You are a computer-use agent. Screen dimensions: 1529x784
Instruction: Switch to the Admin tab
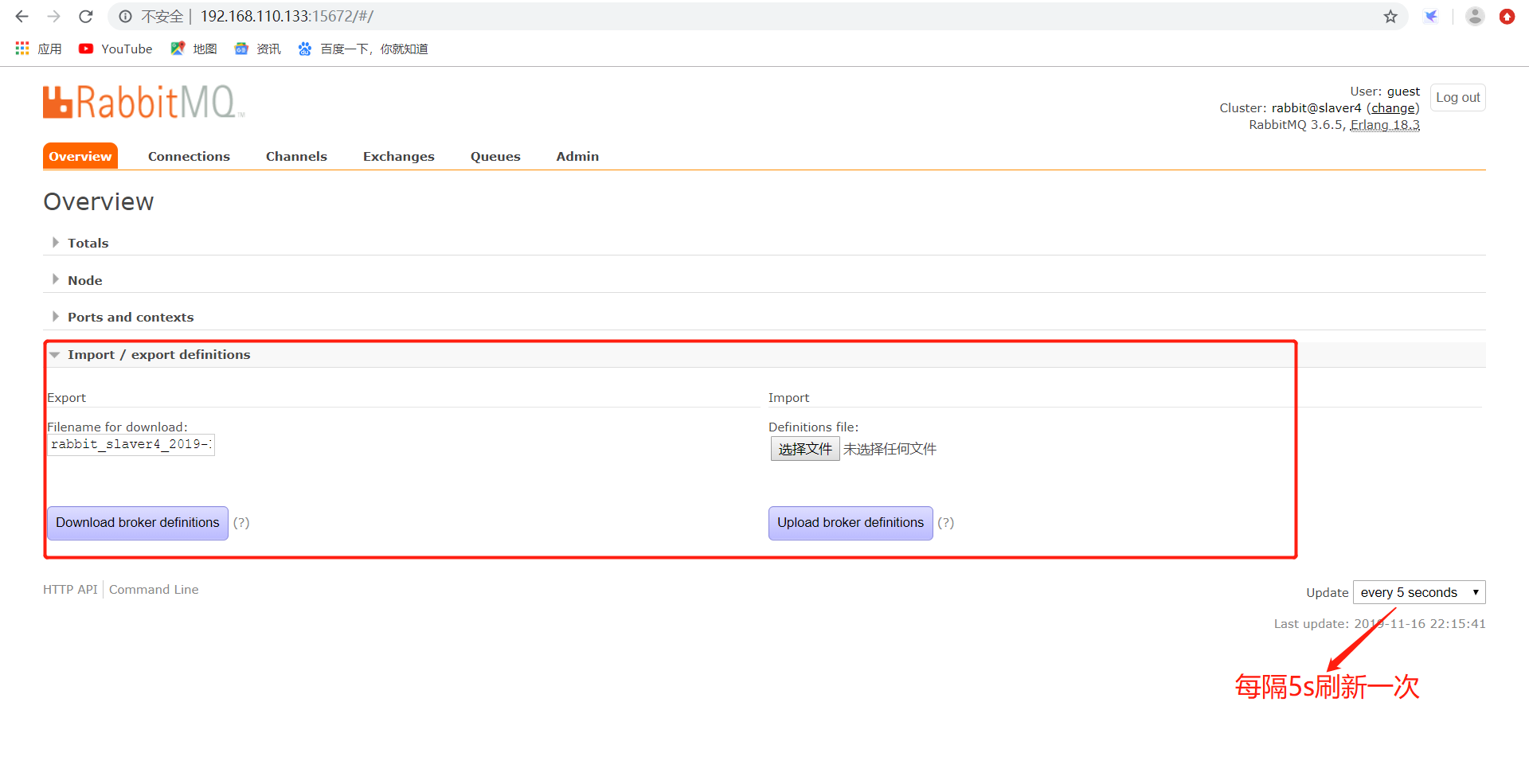577,156
